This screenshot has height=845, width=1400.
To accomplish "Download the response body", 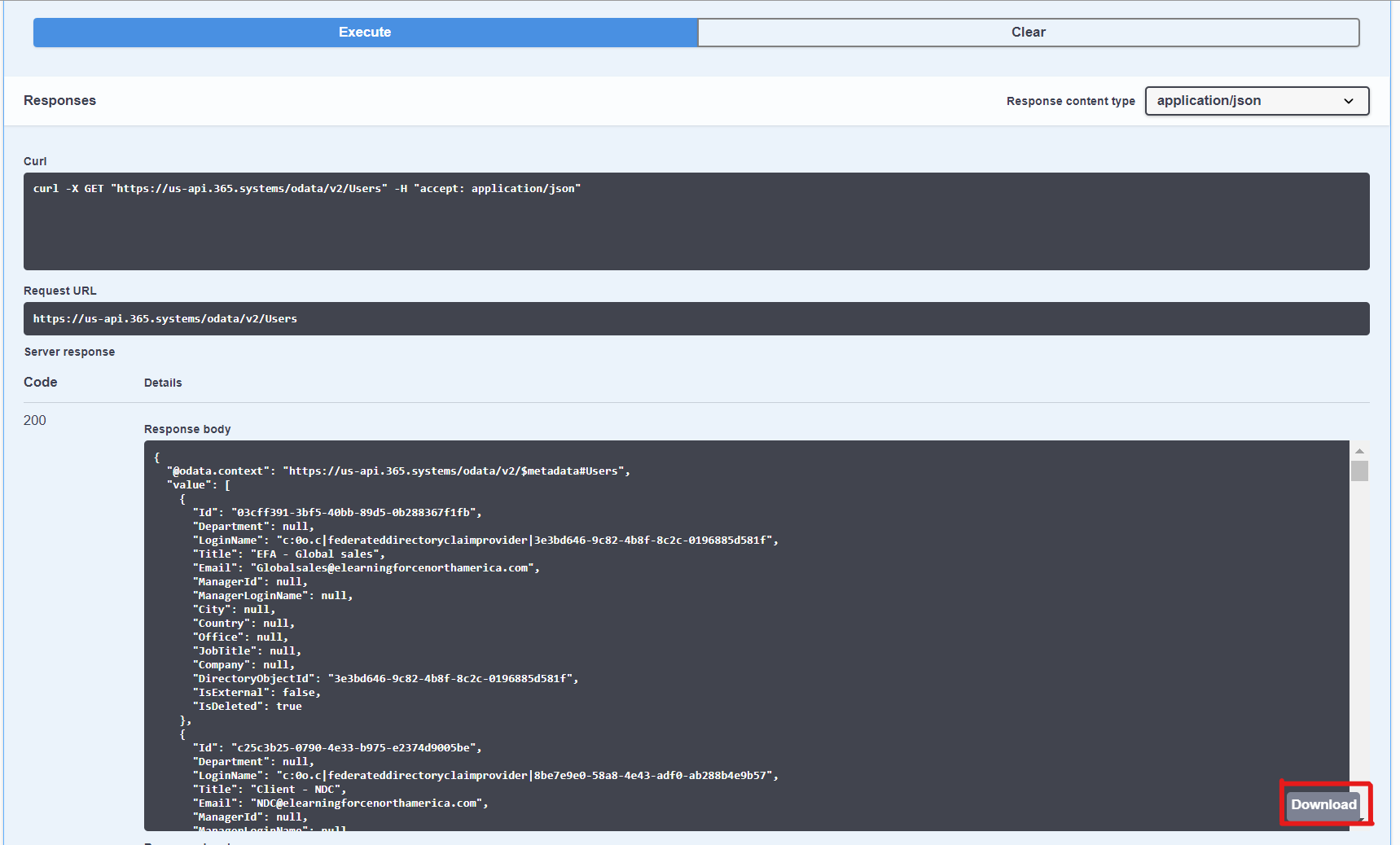I will pyautogui.click(x=1323, y=804).
